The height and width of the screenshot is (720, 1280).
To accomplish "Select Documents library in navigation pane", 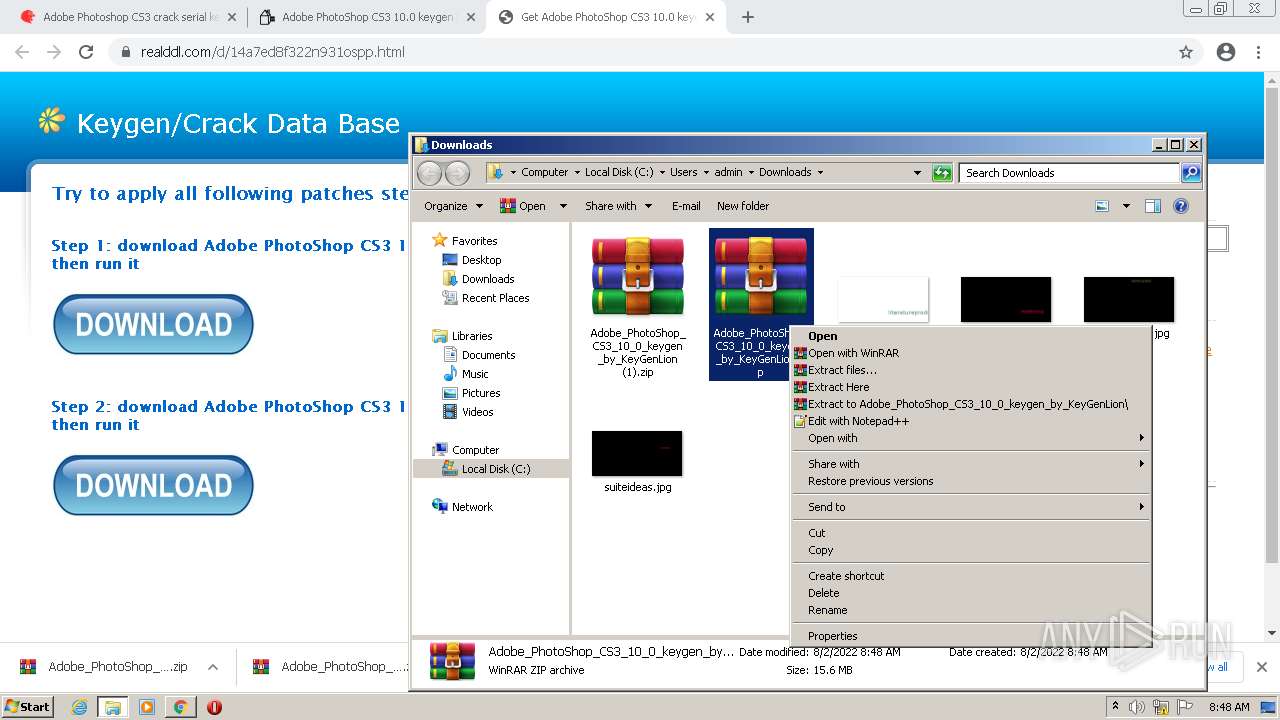I will pyautogui.click(x=488, y=355).
